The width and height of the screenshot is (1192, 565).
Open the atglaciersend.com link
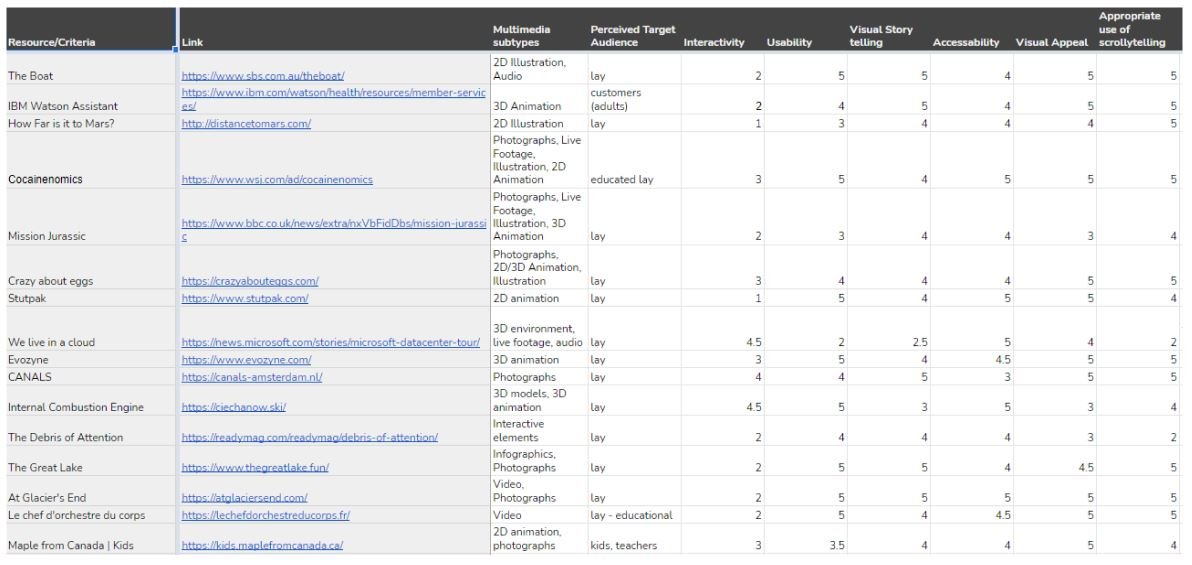click(244, 498)
